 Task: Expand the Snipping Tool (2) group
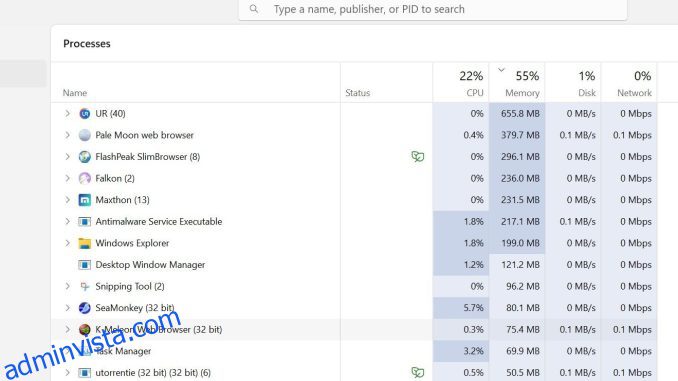[x=67, y=286]
